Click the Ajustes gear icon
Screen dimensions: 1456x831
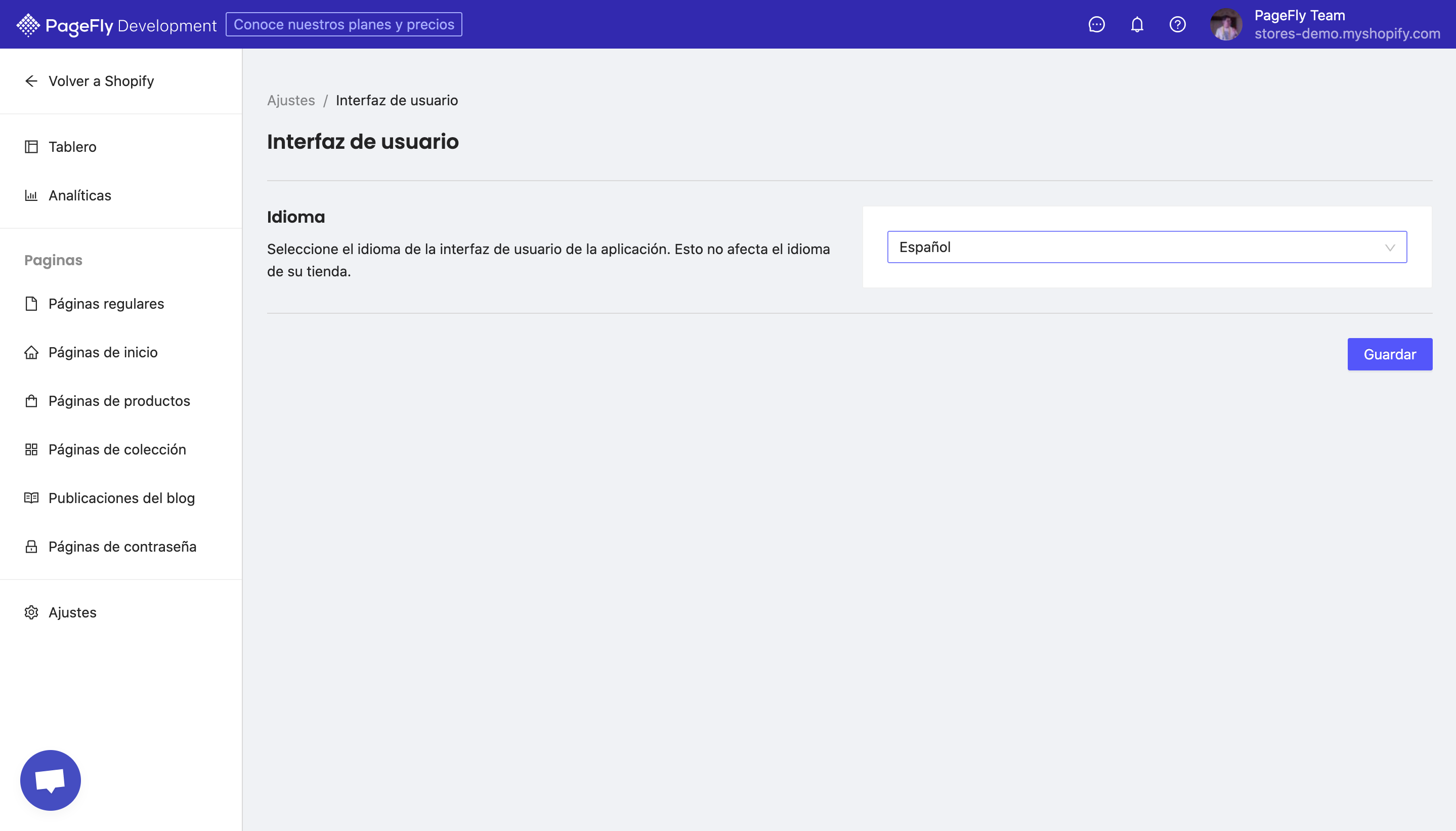tap(31, 612)
